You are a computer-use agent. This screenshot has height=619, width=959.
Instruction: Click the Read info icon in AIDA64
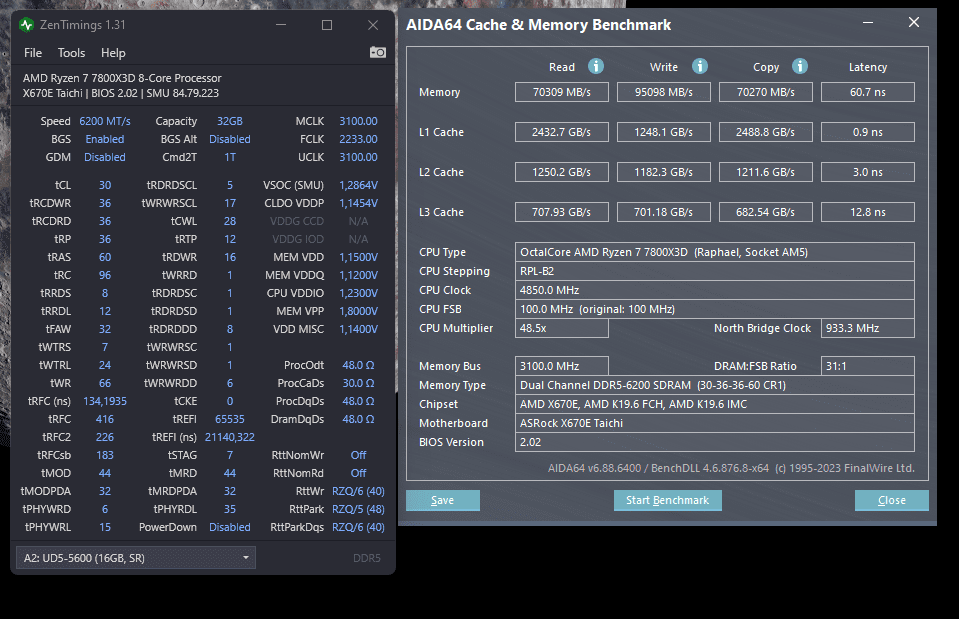(x=596, y=66)
